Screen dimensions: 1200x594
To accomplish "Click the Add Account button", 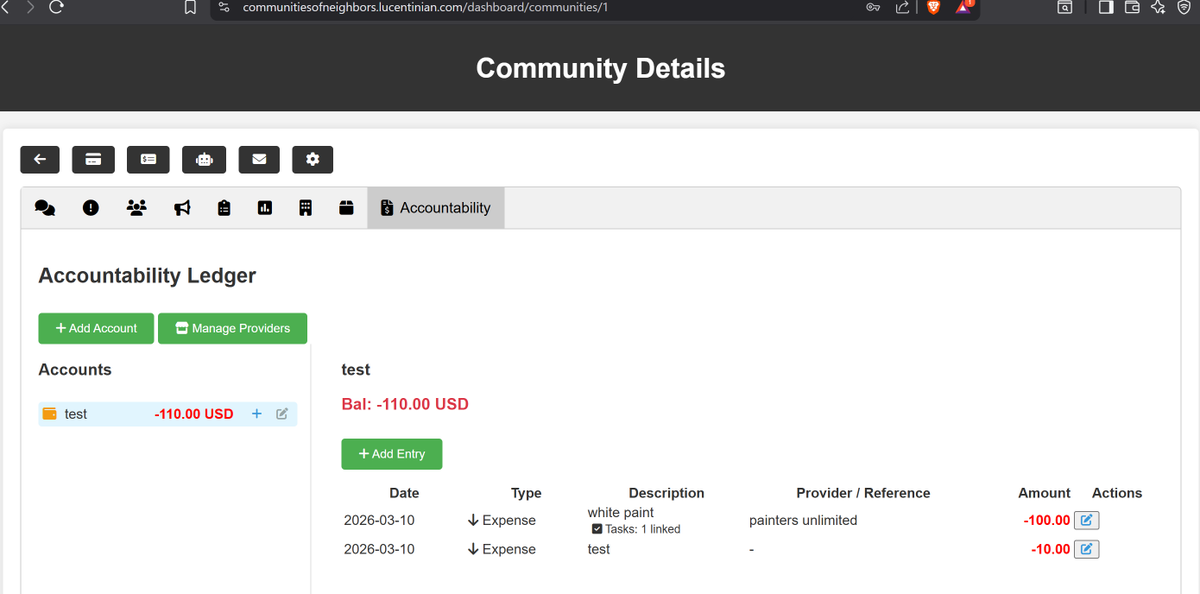I will click(96, 328).
